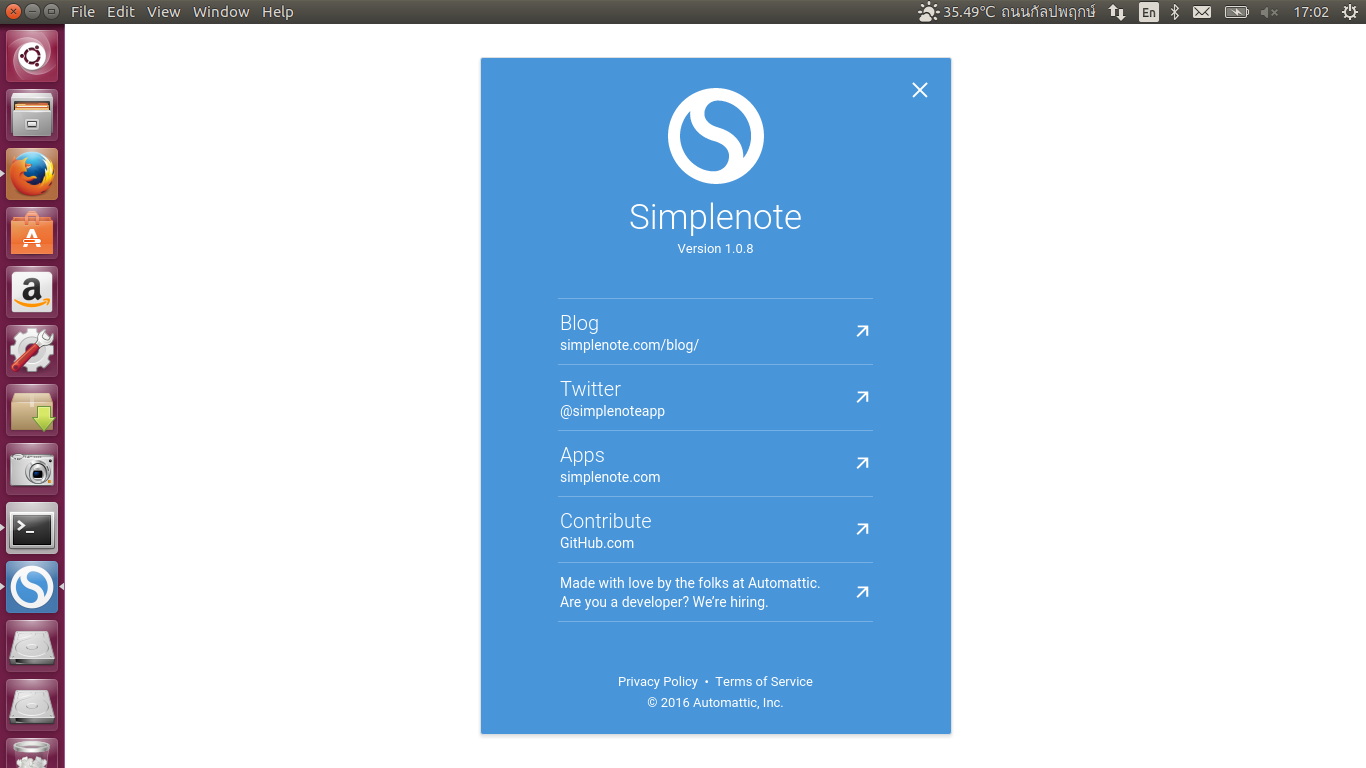Open the Privacy Policy link
Image resolution: width=1366 pixels, height=768 pixels.
coord(658,682)
